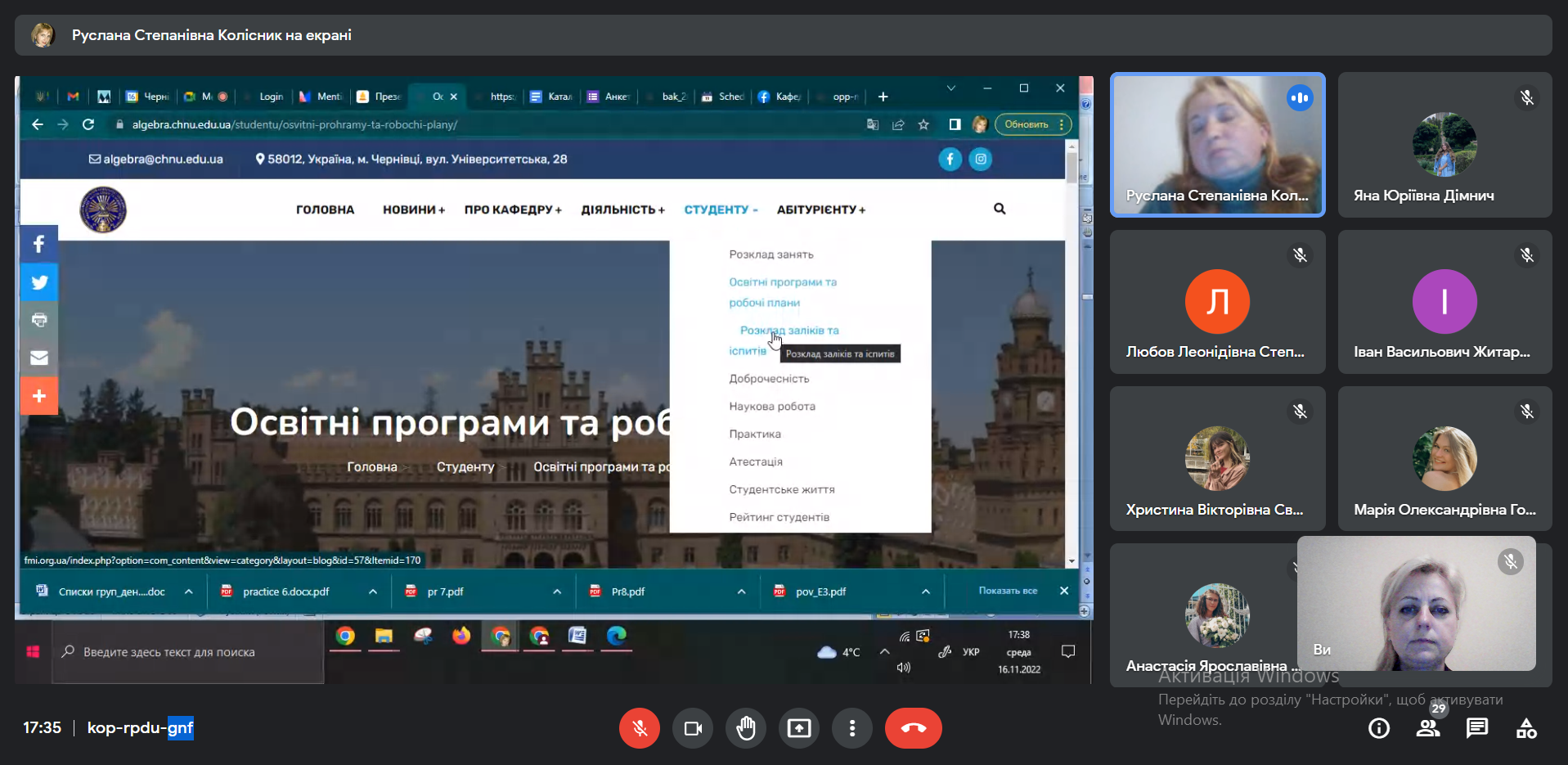Leave the call with red hang-up button
Image resolution: width=1568 pixels, height=765 pixels.
[914, 728]
